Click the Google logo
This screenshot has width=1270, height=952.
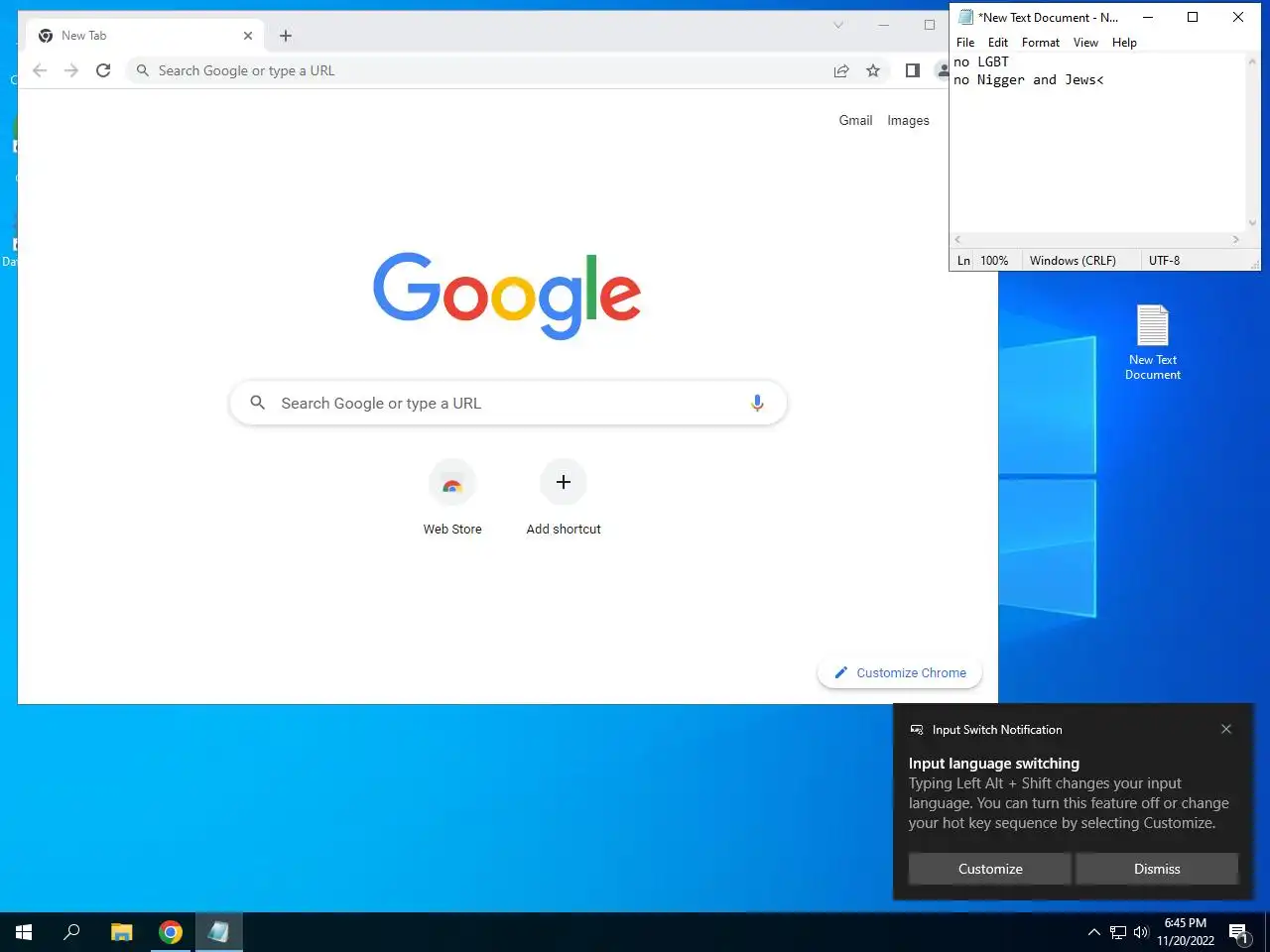pyautogui.click(x=507, y=296)
